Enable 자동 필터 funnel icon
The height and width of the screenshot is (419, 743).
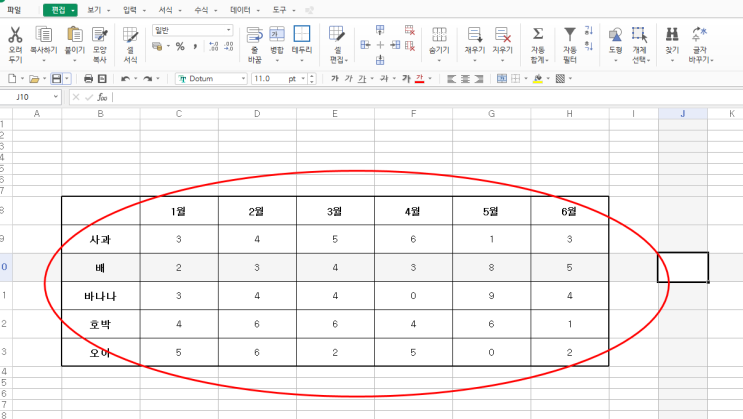pos(570,34)
